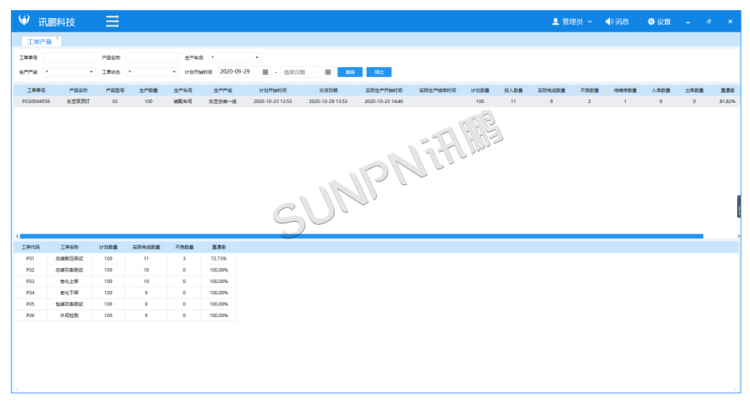Open the 管理员 account dropdown arrow
This screenshot has width=750, height=402.
coord(591,21)
